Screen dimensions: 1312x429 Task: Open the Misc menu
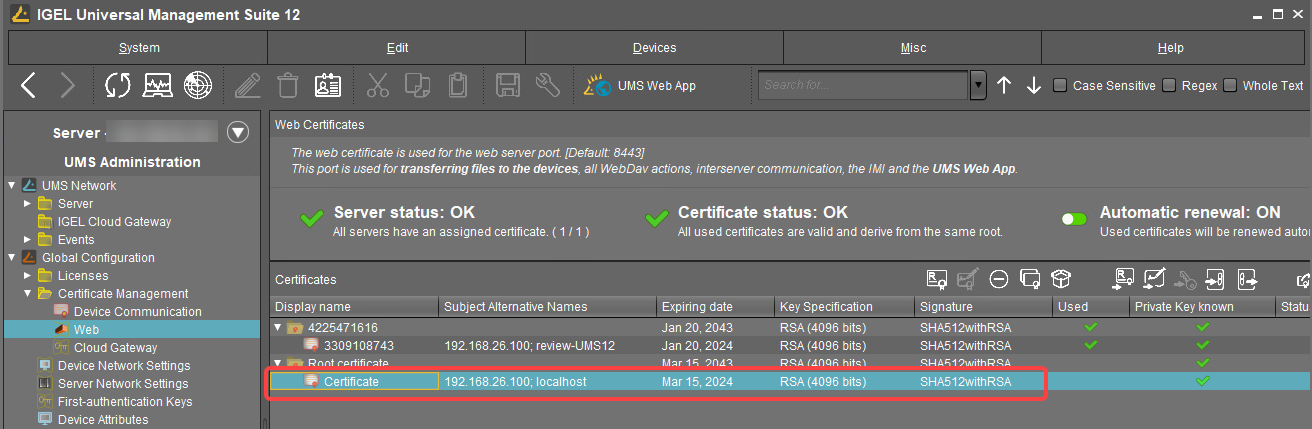click(x=912, y=48)
